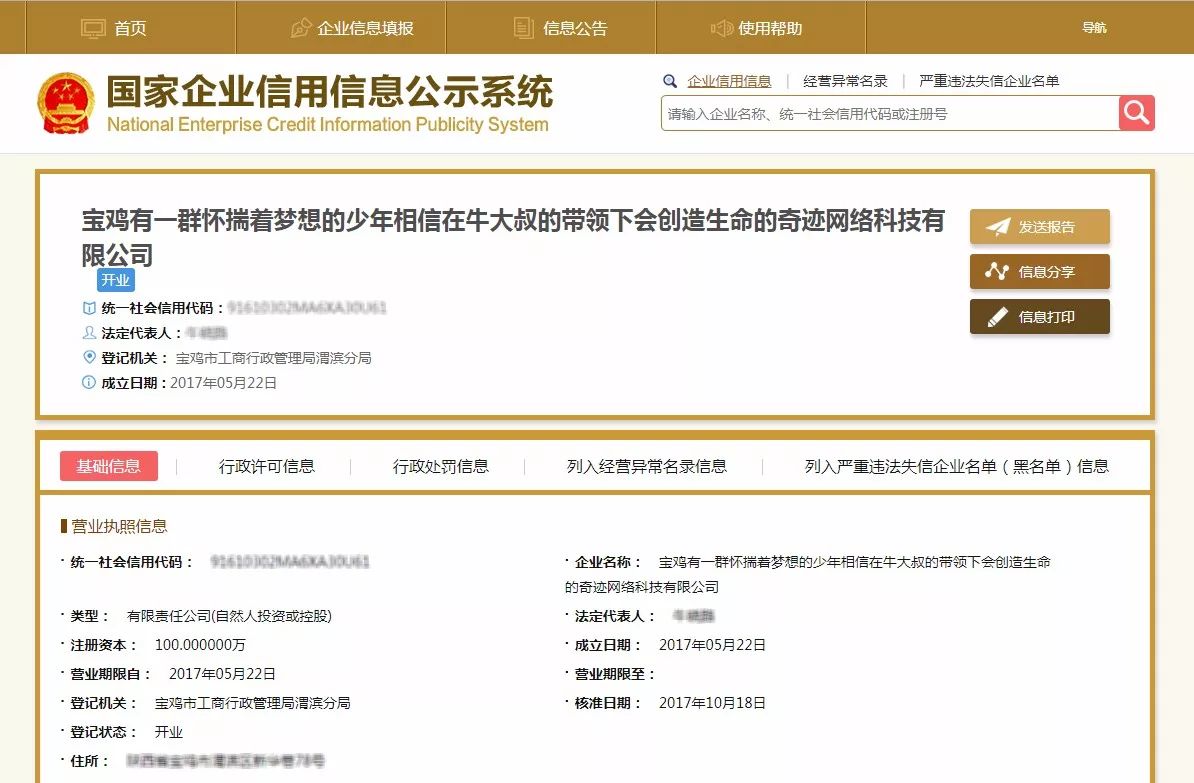Switch to the 列入经营异常名录信息 tab
Image resolution: width=1194 pixels, height=783 pixels.
click(646, 466)
